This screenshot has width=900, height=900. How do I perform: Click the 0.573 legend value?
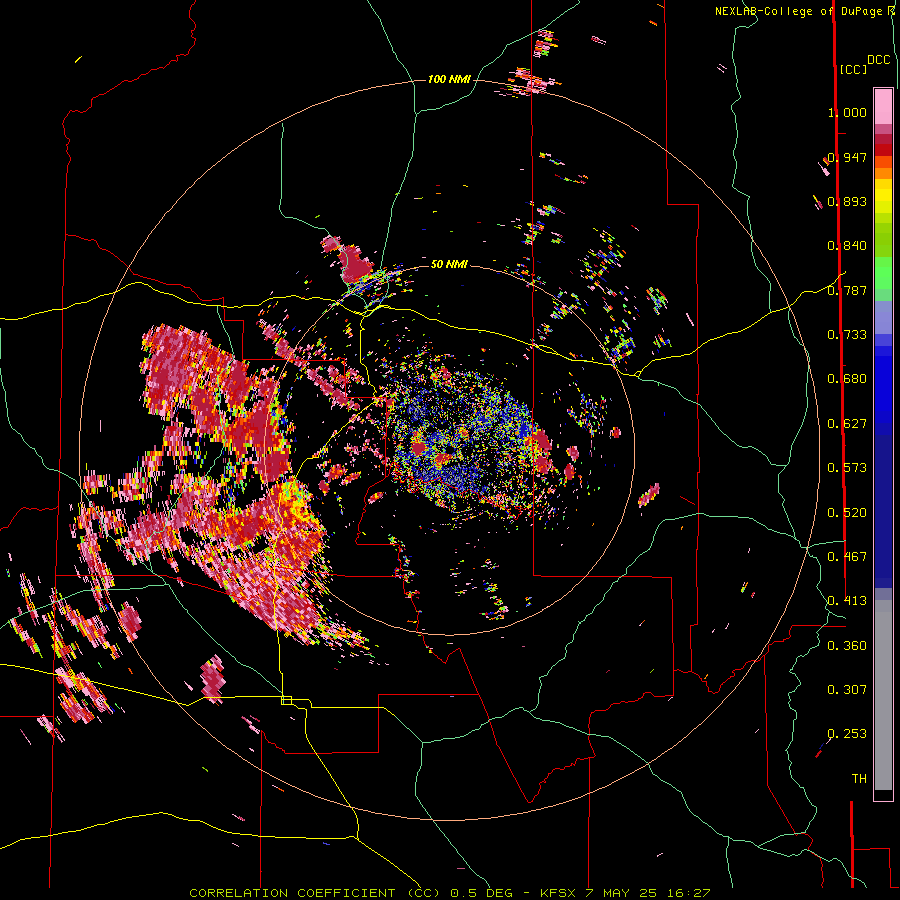point(847,468)
